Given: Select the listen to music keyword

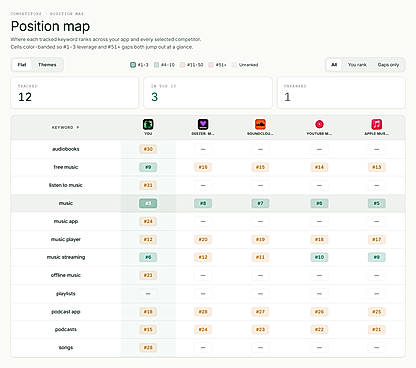Looking at the screenshot, I should pyautogui.click(x=66, y=185).
